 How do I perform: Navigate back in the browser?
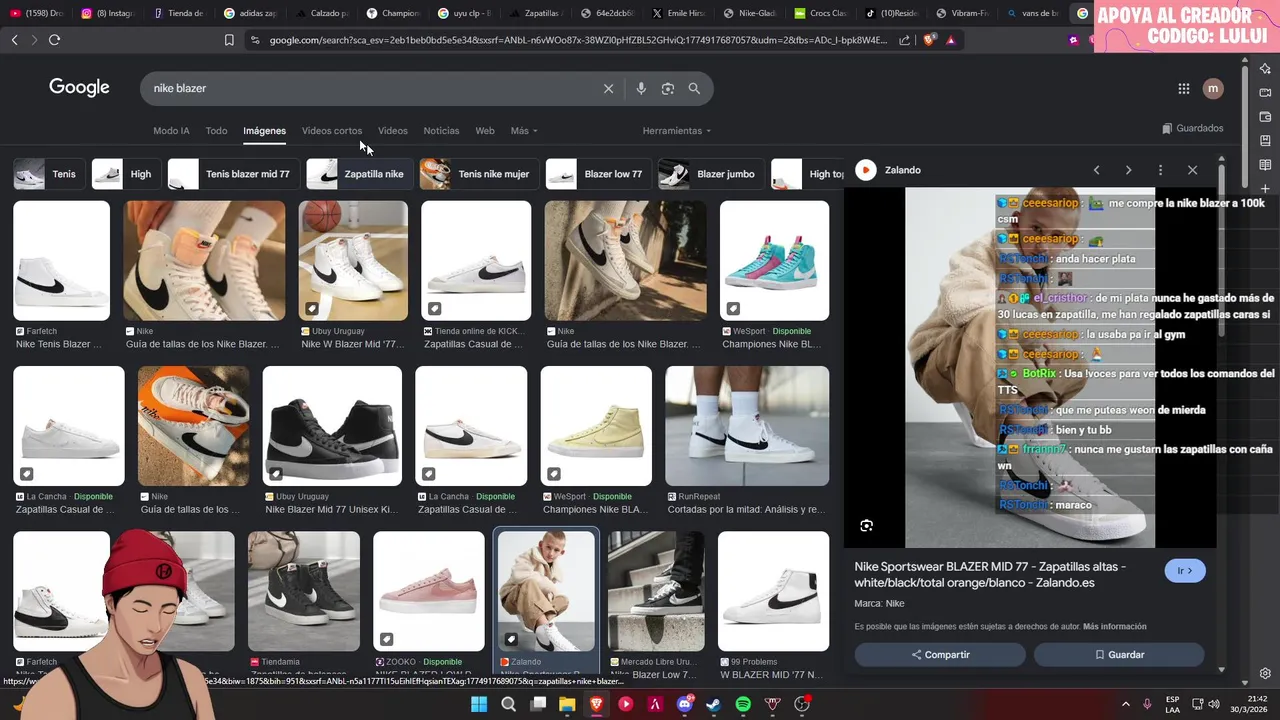(x=14, y=40)
